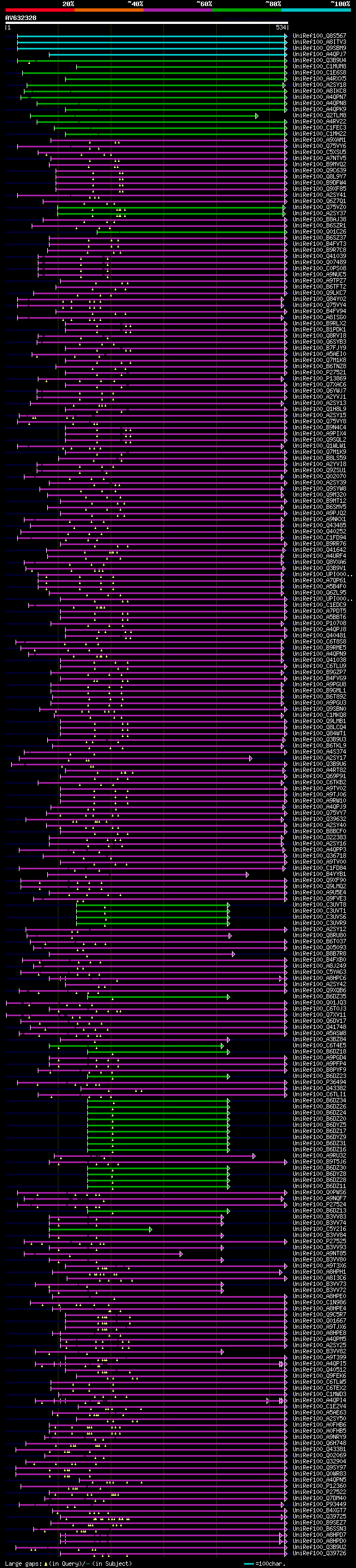This screenshot has width=356, height=1568.
Task: Select the UniRef100_C5XSU5 label
Action: click(319, 152)
